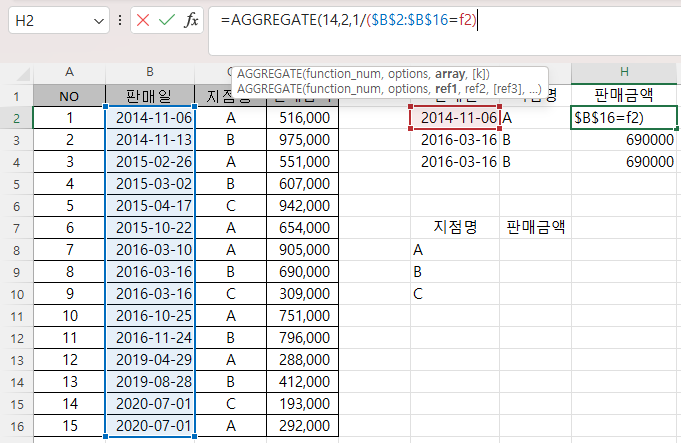Select cell with date 2016-10-25
Viewport: 681px width, 443px height.
[150, 316]
